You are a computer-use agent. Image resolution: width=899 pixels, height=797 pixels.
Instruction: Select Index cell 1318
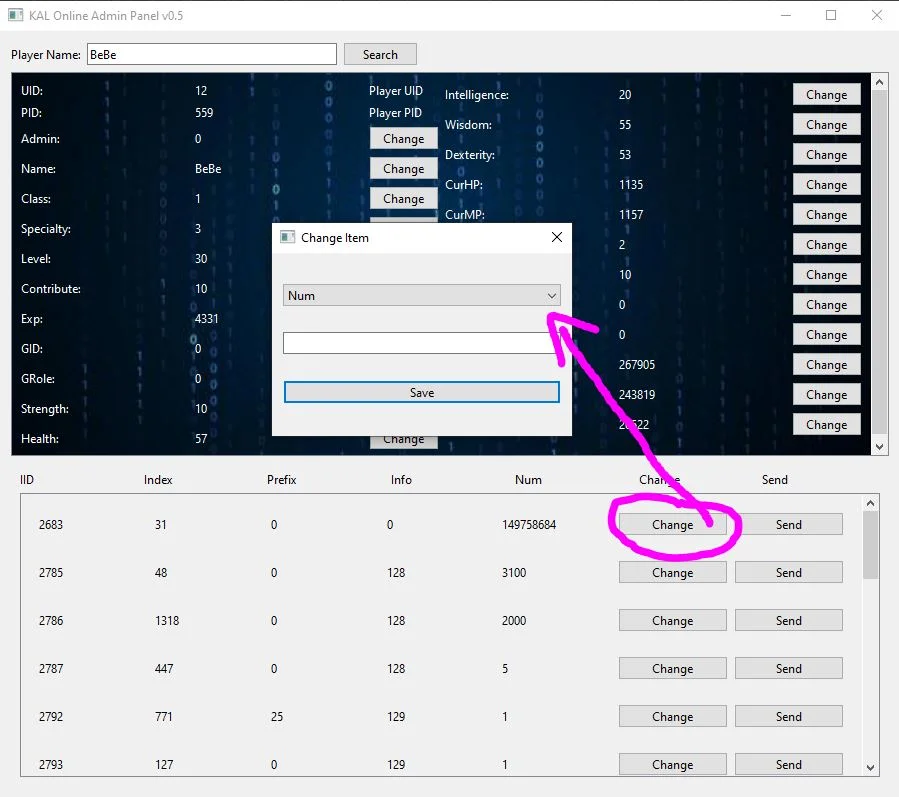pyautogui.click(x=167, y=620)
